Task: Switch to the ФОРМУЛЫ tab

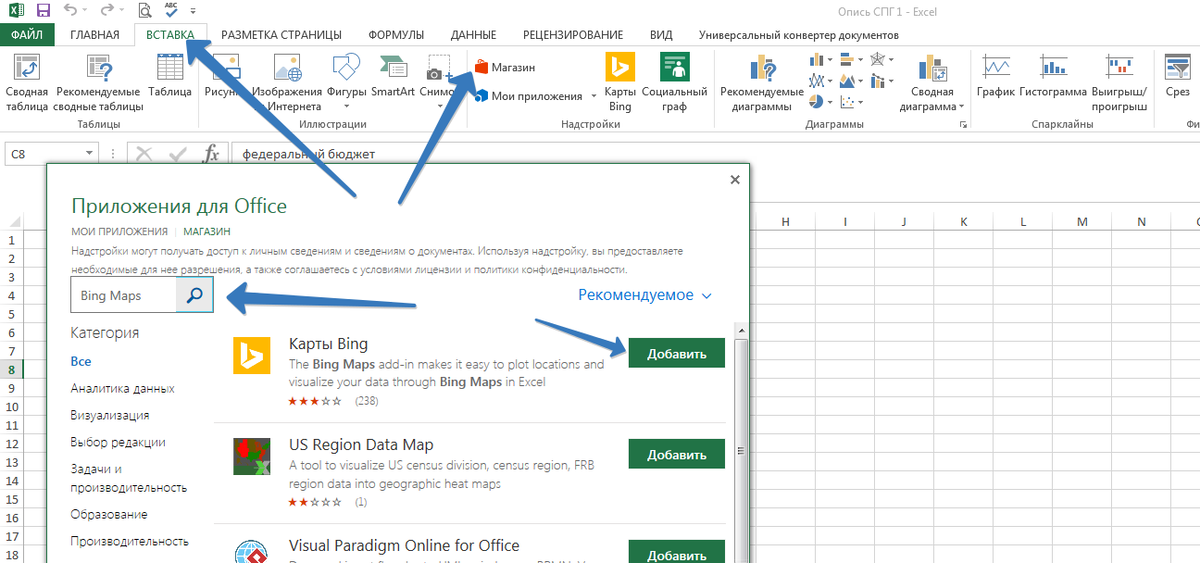Action: coord(396,35)
